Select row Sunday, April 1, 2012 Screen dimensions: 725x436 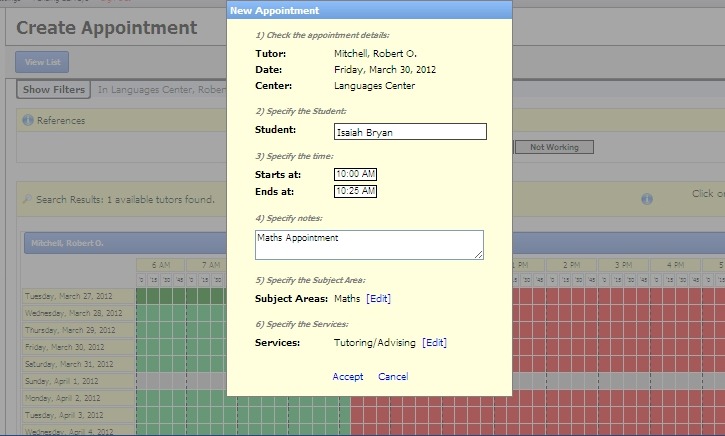pos(78,381)
